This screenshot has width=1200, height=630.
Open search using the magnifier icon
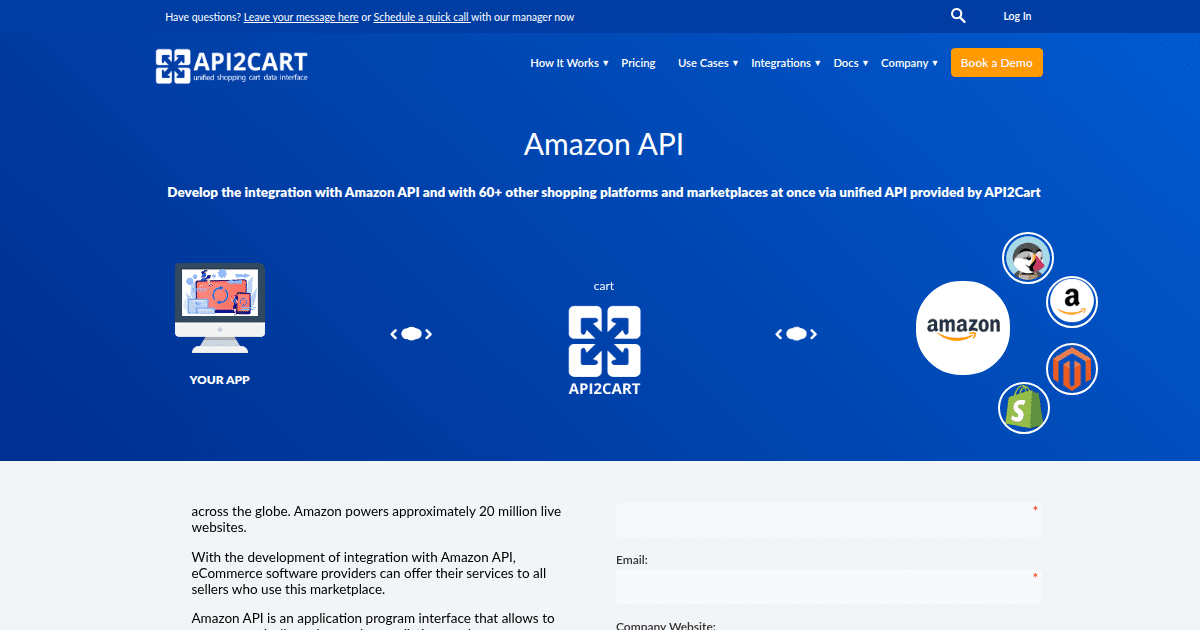coord(957,15)
